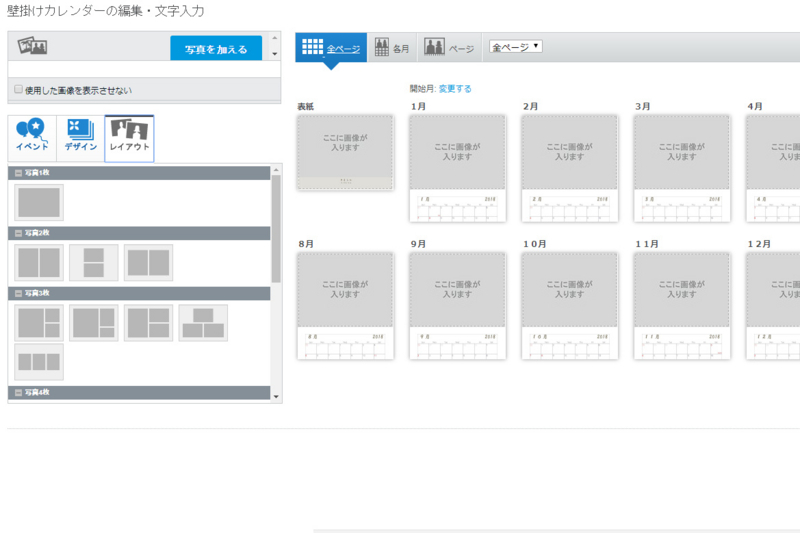Click the layout list scroll down arrow
Viewport: 800px width, 533px height.
tap(276, 397)
